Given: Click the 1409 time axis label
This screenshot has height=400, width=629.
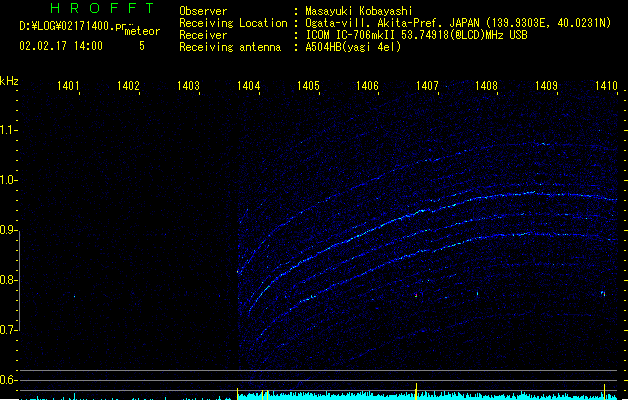Looking at the screenshot, I should 546,86.
